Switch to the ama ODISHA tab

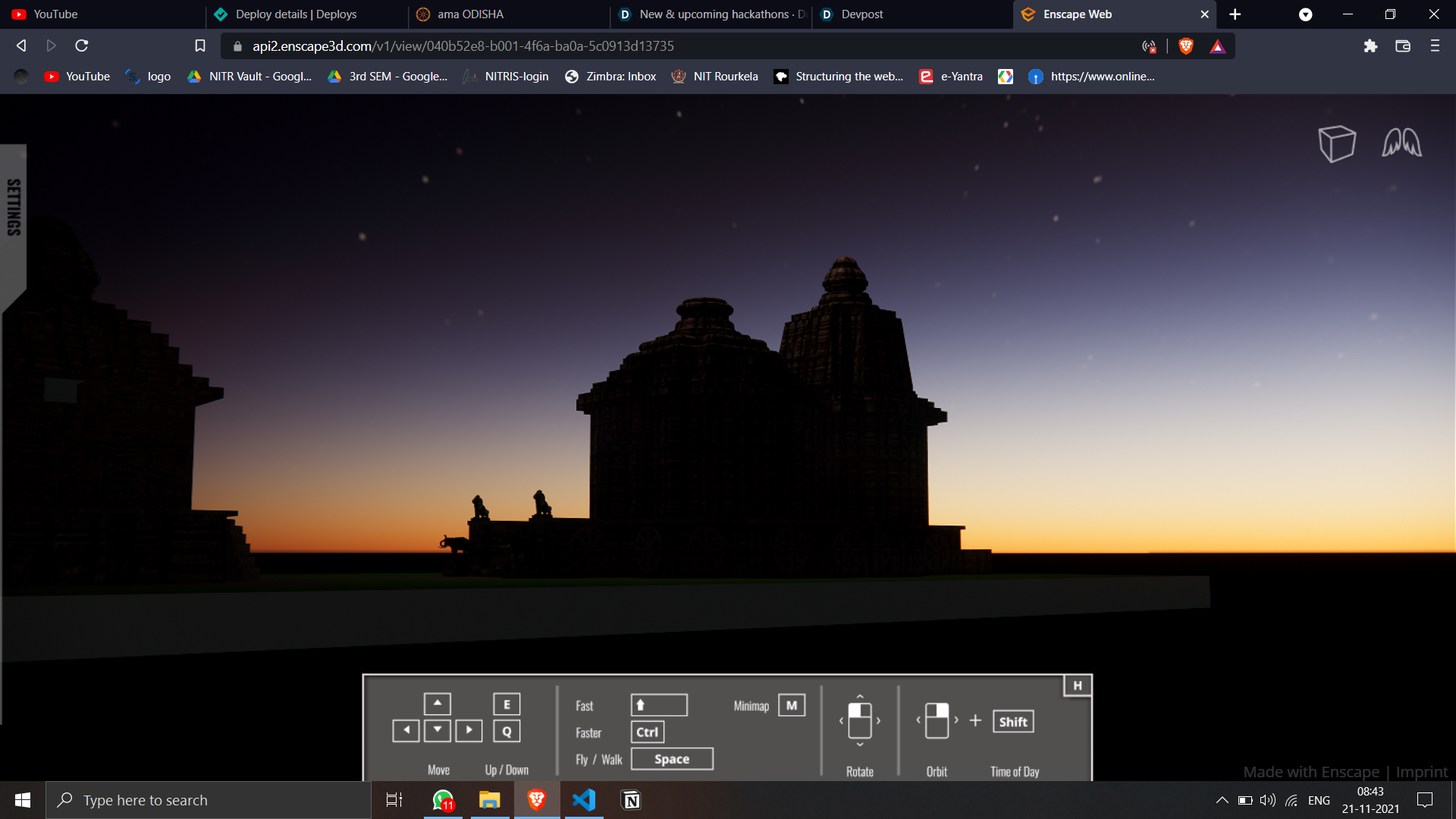click(x=470, y=14)
